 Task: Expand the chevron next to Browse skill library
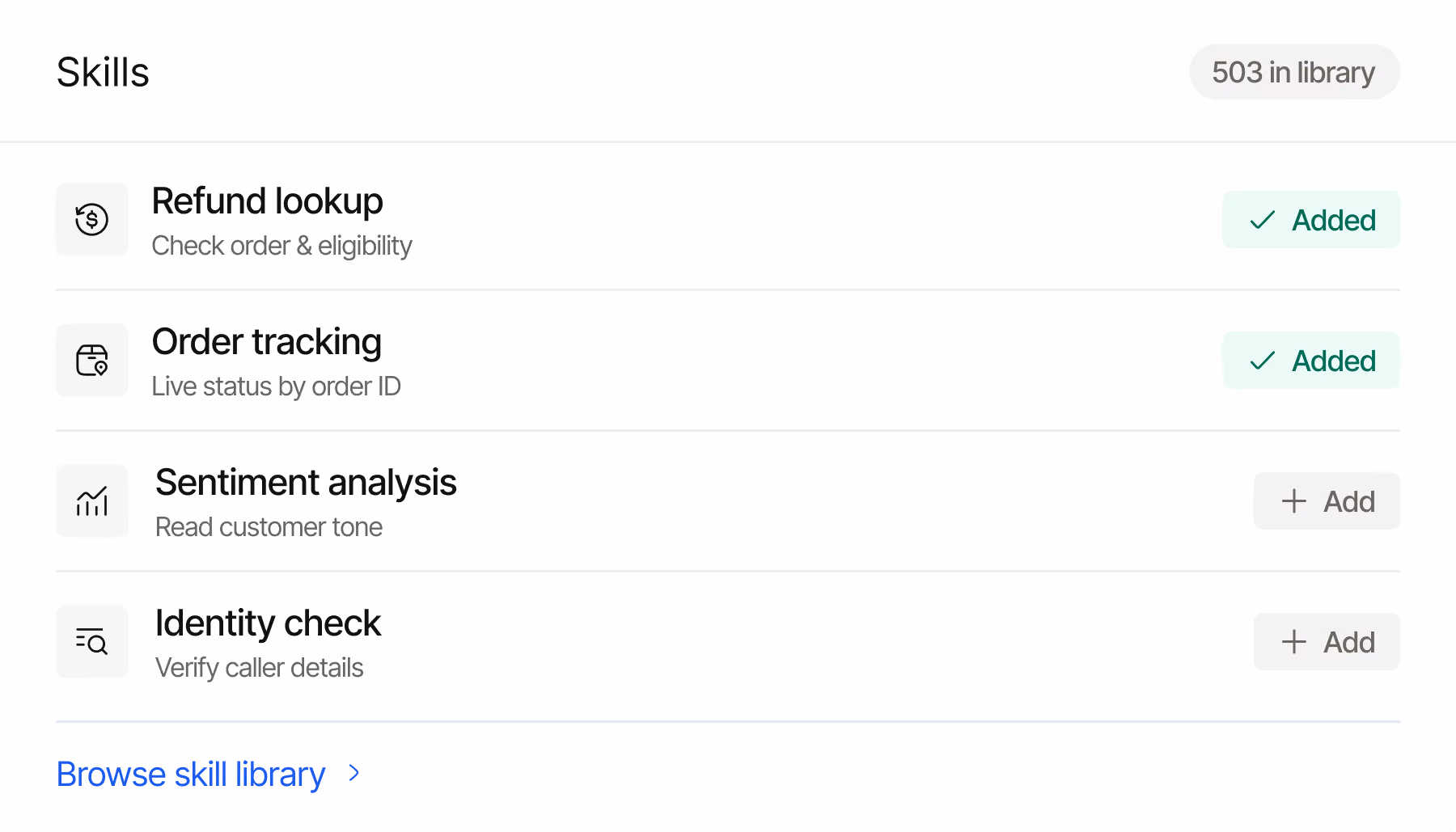point(353,774)
